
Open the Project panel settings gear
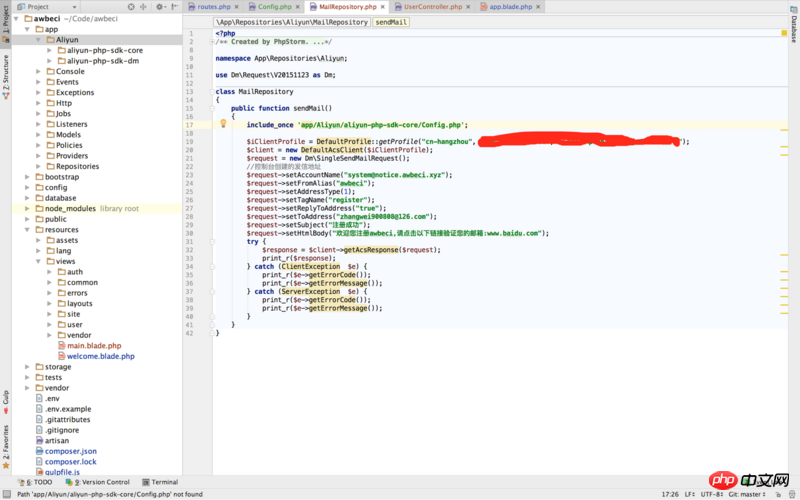[160, 7]
